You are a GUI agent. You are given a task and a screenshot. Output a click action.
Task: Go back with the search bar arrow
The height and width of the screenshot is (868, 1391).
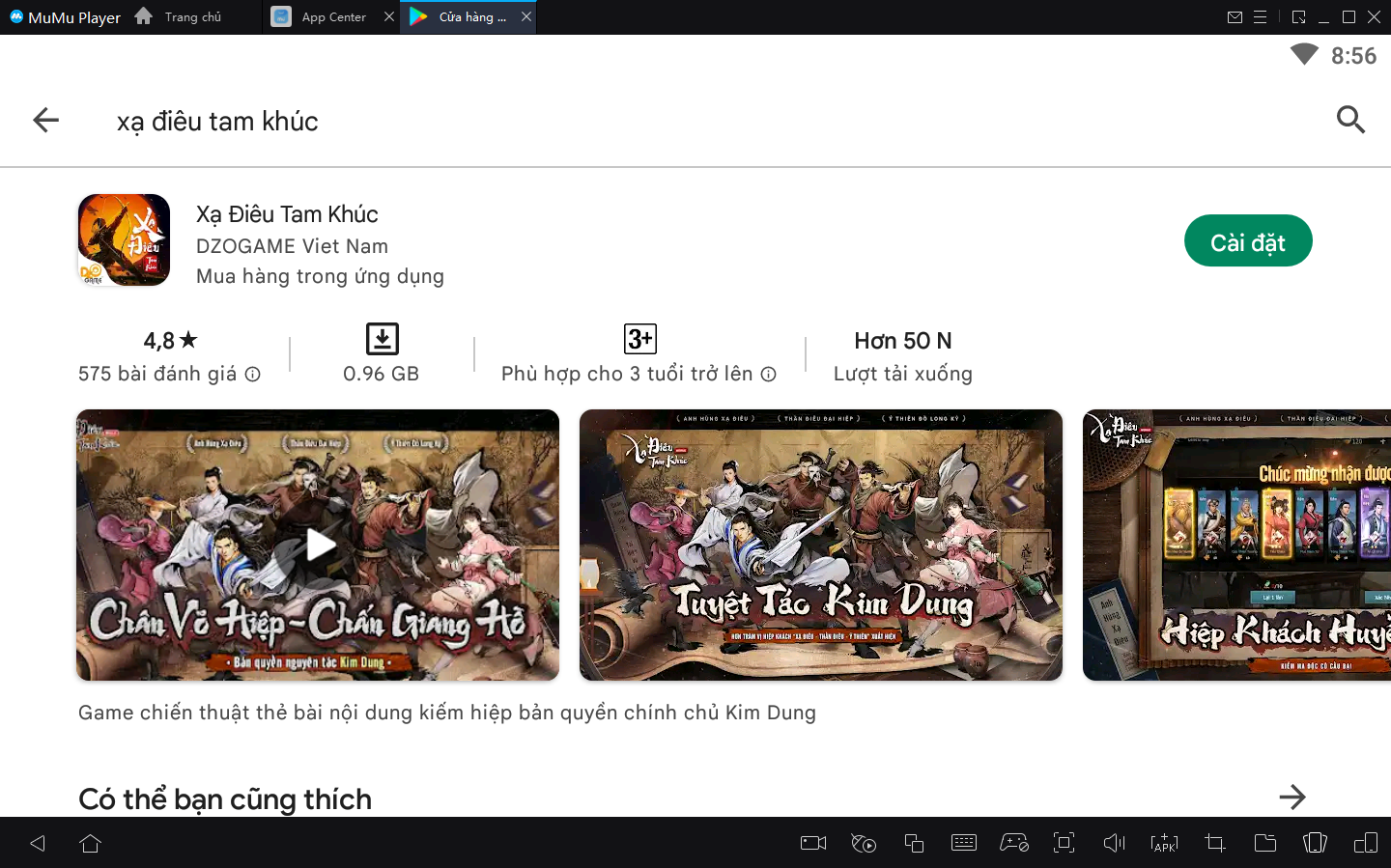45,120
